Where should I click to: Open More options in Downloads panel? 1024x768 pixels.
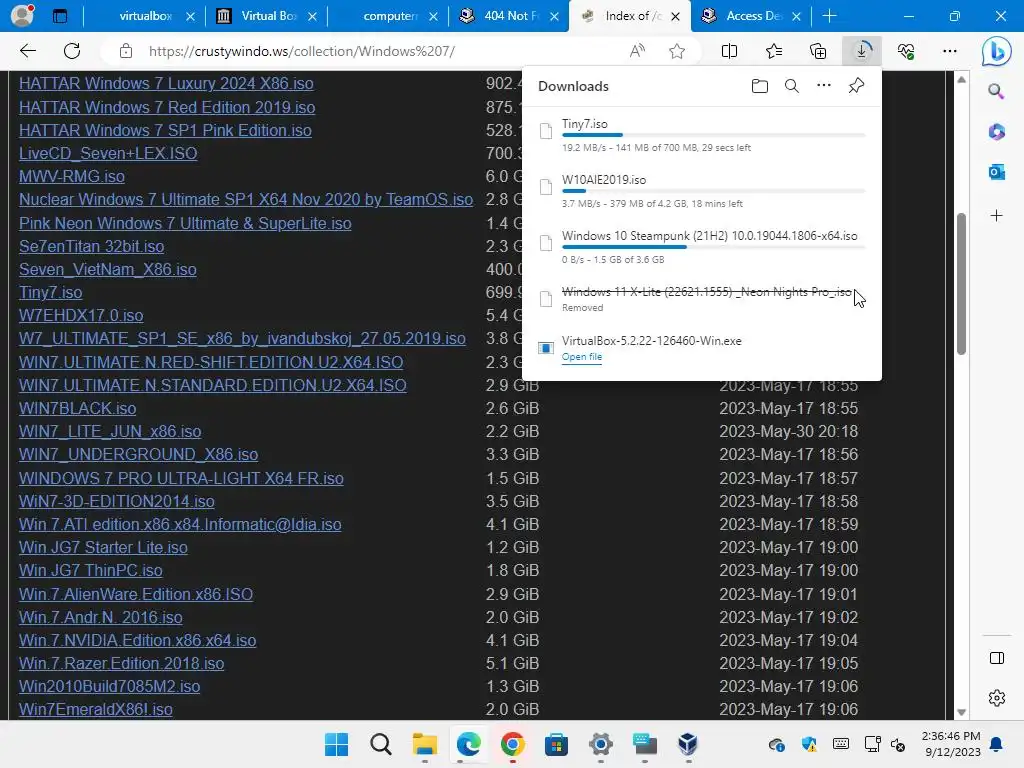point(824,86)
